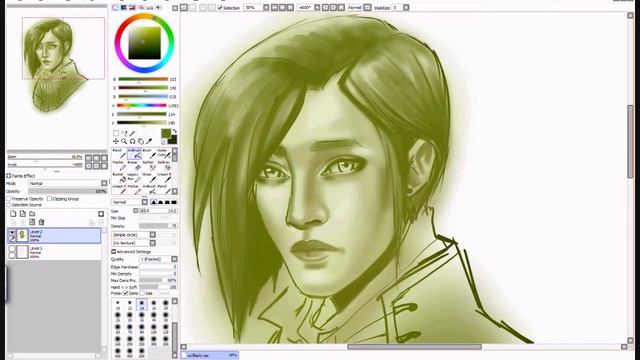Viewport: 640px width, 360px height.
Task: Select the 100 brush size preset
Action: pyautogui.click(x=154, y=328)
